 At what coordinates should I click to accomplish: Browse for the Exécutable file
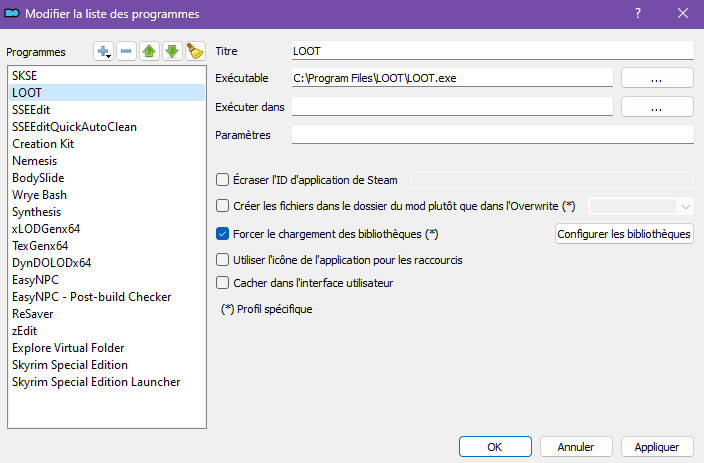coord(657,78)
